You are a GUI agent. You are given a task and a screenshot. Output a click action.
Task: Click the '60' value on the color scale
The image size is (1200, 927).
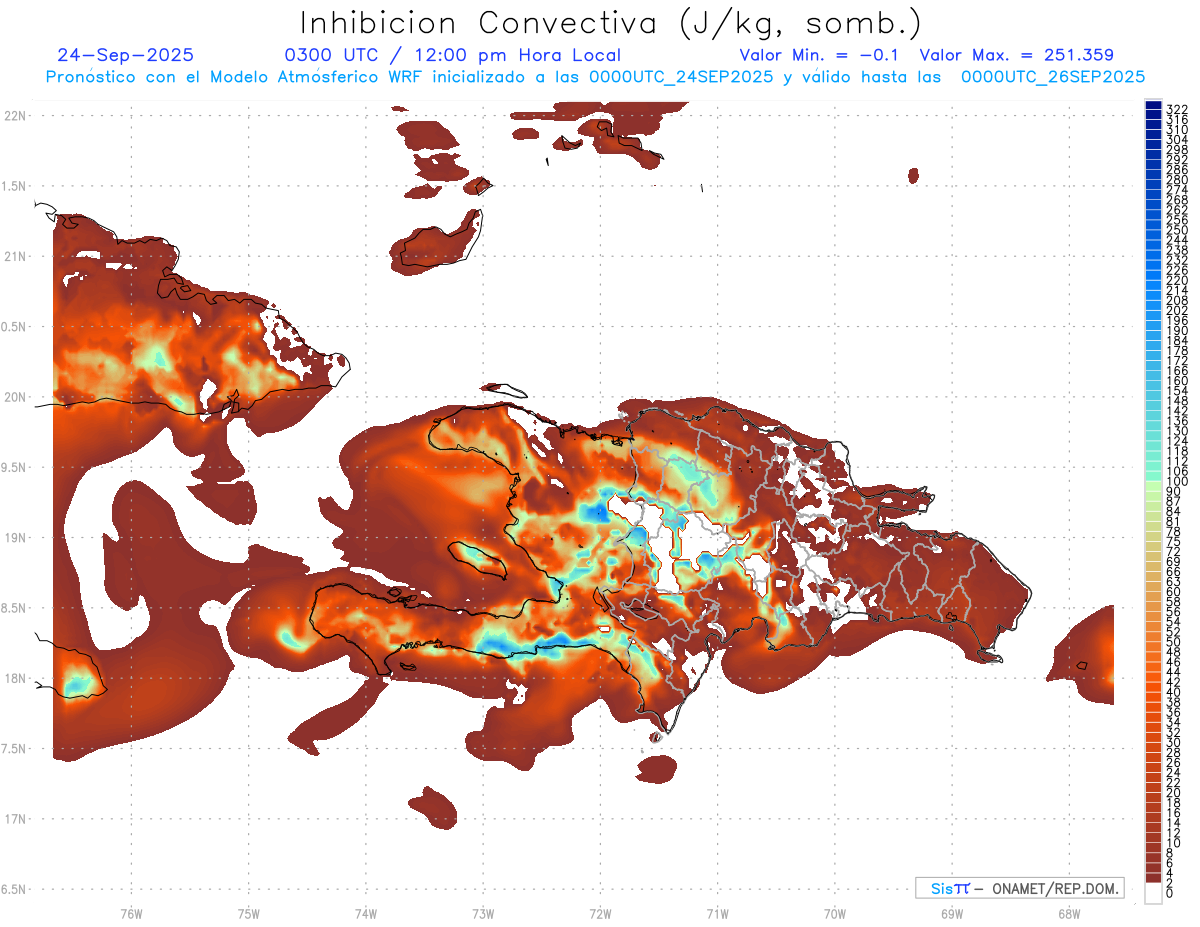click(x=1173, y=591)
